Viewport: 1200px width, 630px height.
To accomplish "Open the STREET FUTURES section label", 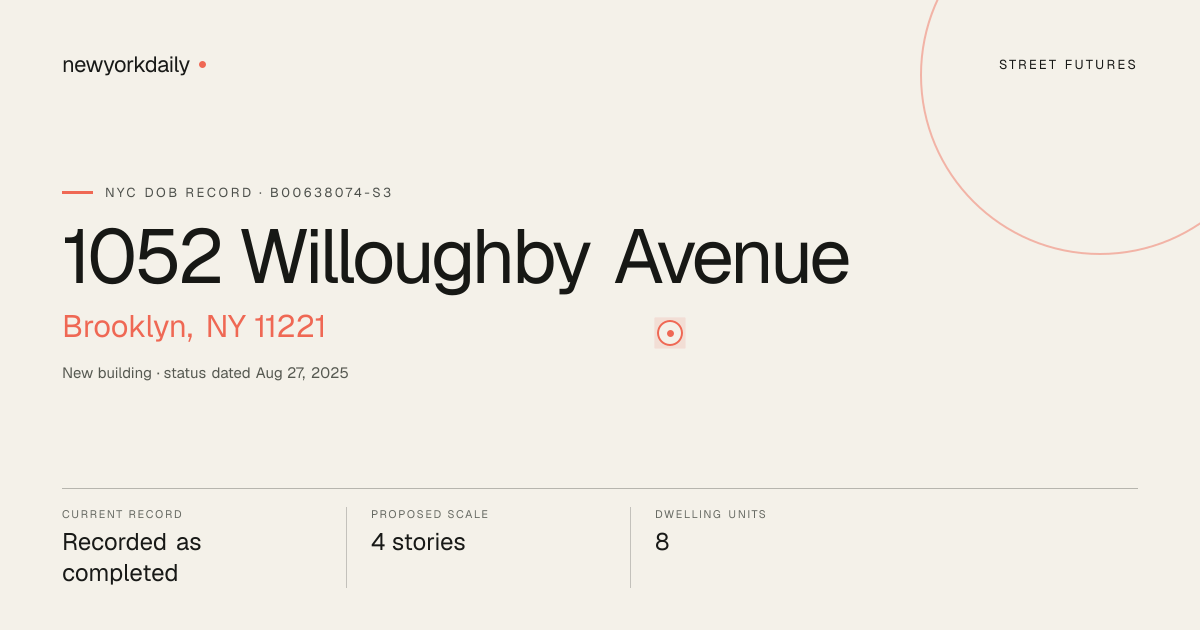I will click(x=1068, y=65).
